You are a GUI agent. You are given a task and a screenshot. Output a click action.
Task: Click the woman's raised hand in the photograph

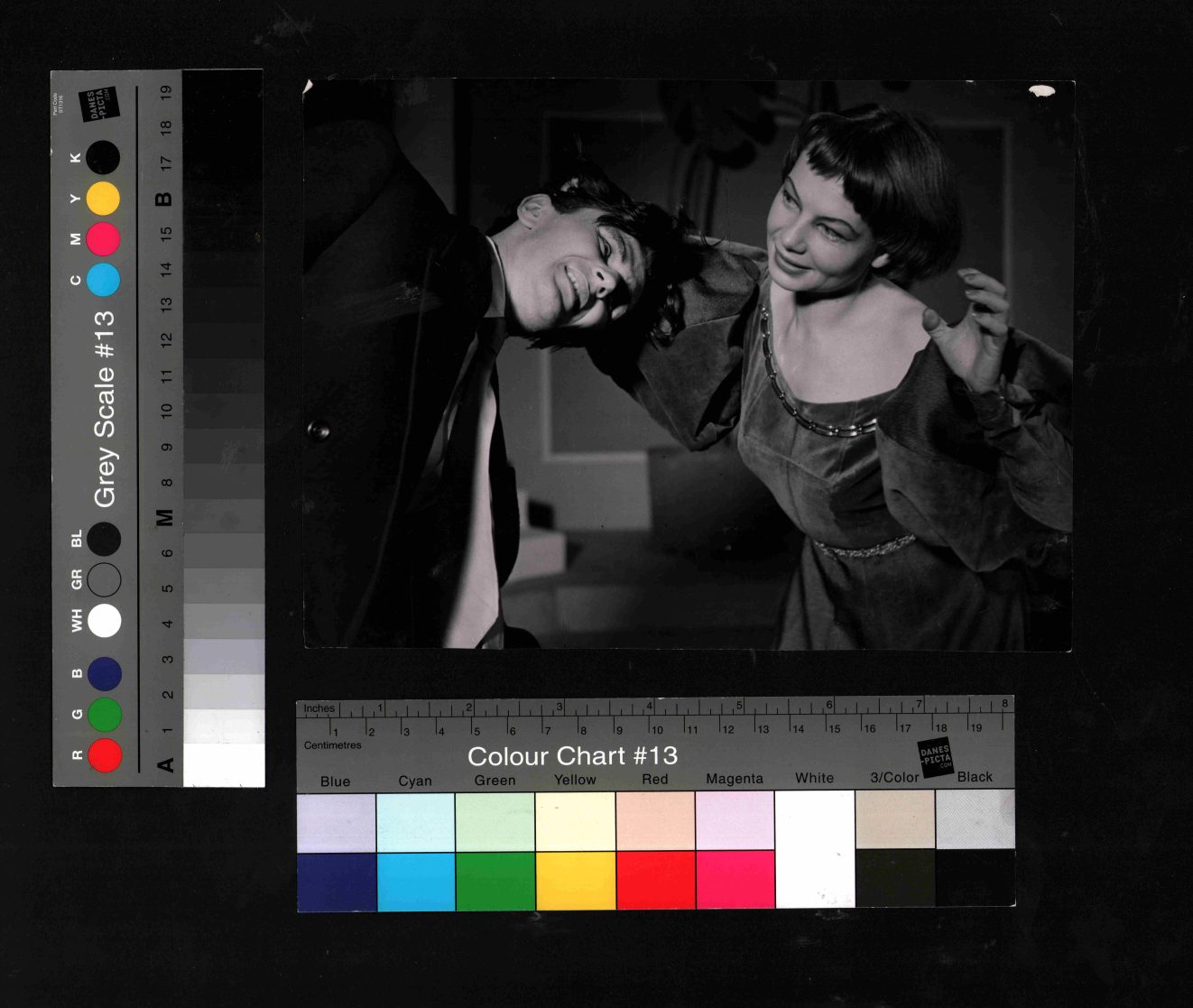point(970,326)
